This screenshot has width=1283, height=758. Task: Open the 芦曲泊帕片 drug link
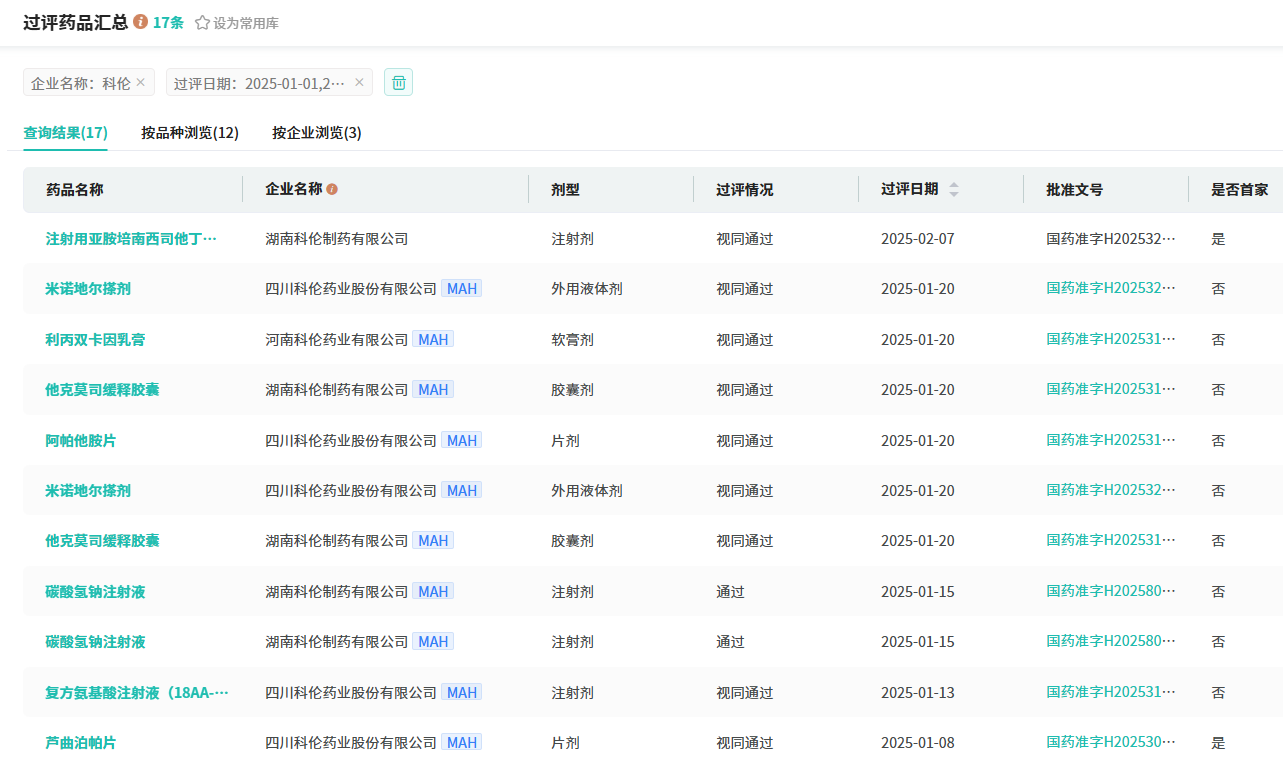(81, 742)
